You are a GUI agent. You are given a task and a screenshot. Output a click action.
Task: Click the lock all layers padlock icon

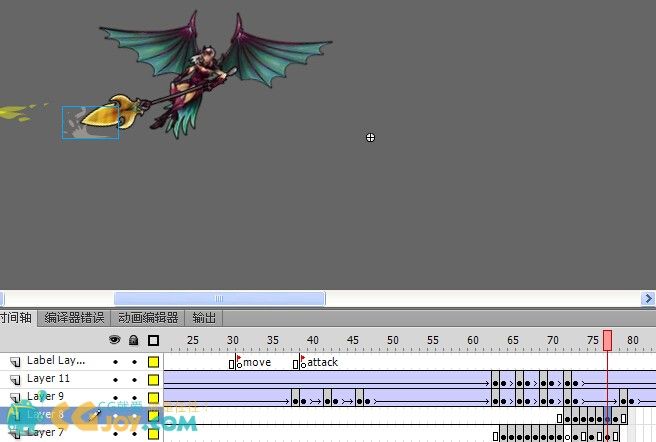[x=133, y=340]
